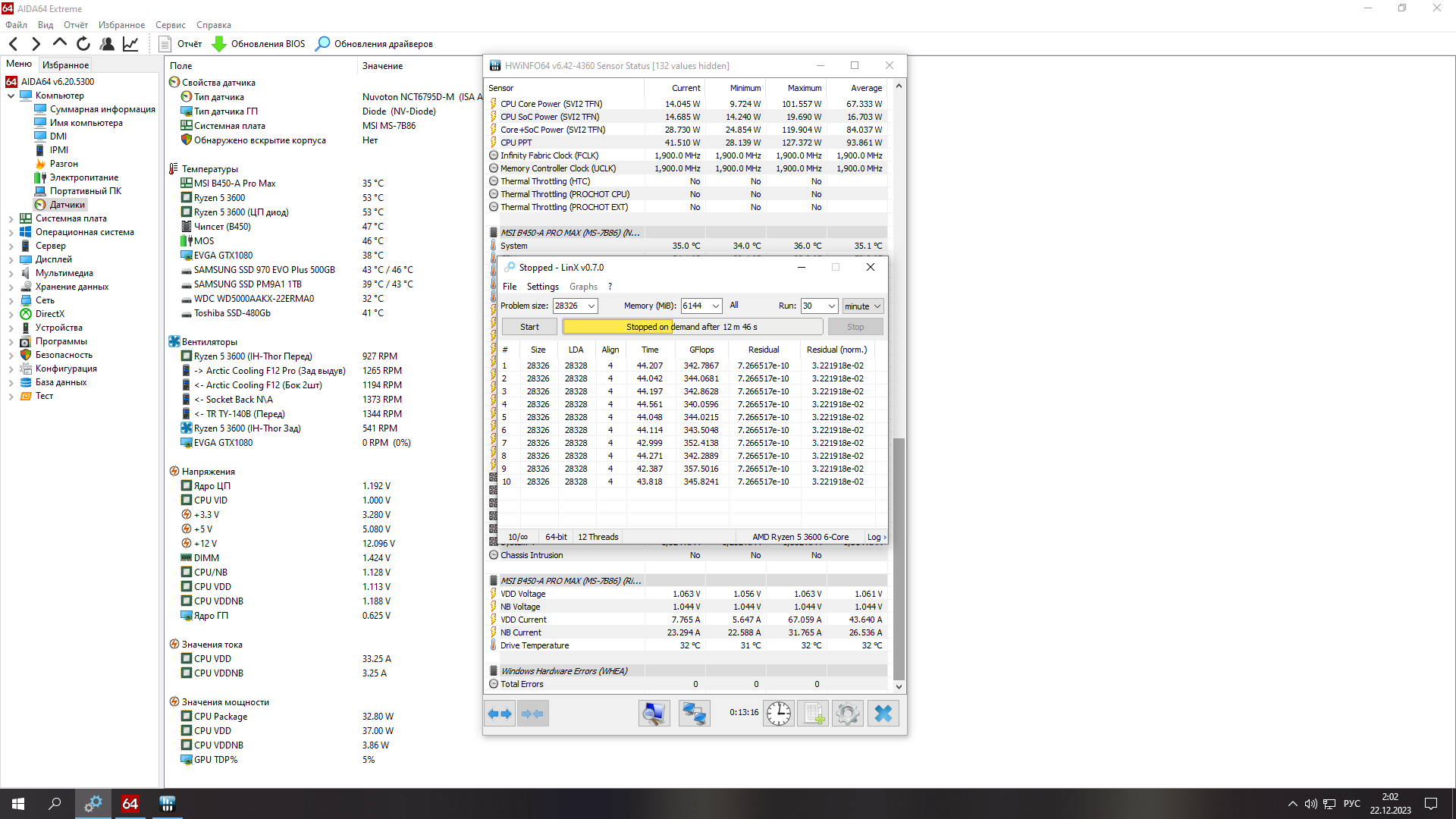1456x819 pixels.
Task: Open the Memory (MiB) dropdown in LinX
Action: click(715, 306)
